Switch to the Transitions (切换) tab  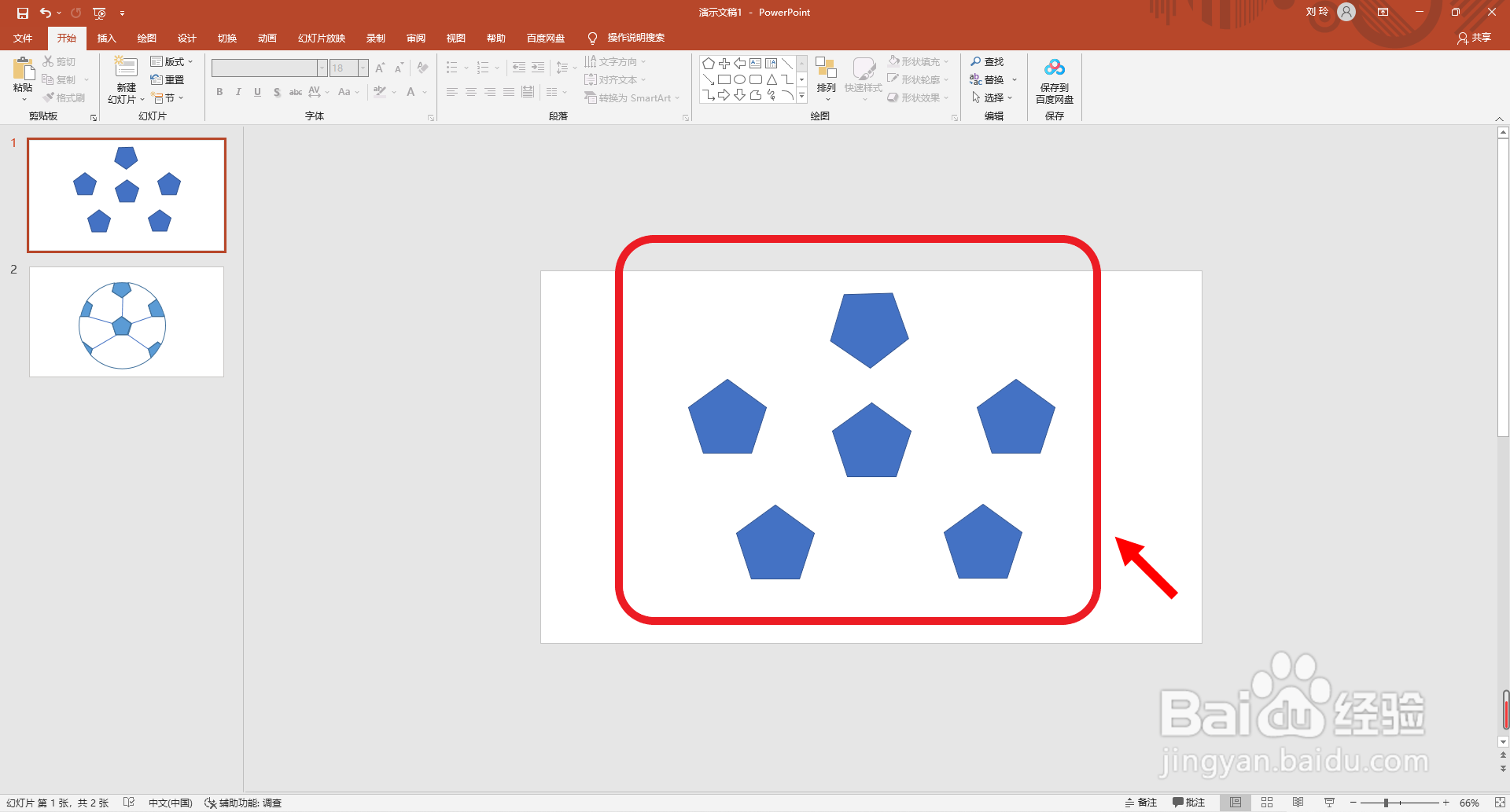227,38
